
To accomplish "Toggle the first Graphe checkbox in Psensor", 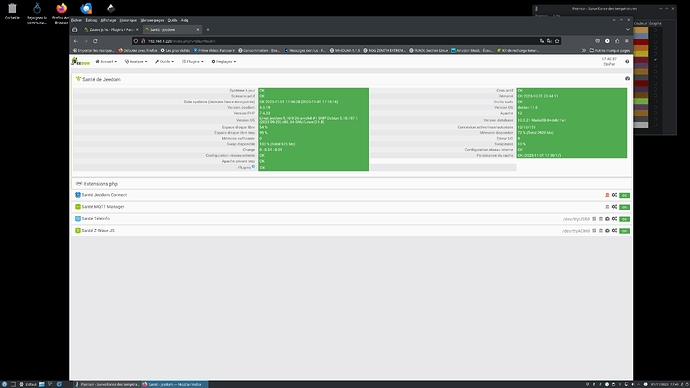I will (655, 30).
